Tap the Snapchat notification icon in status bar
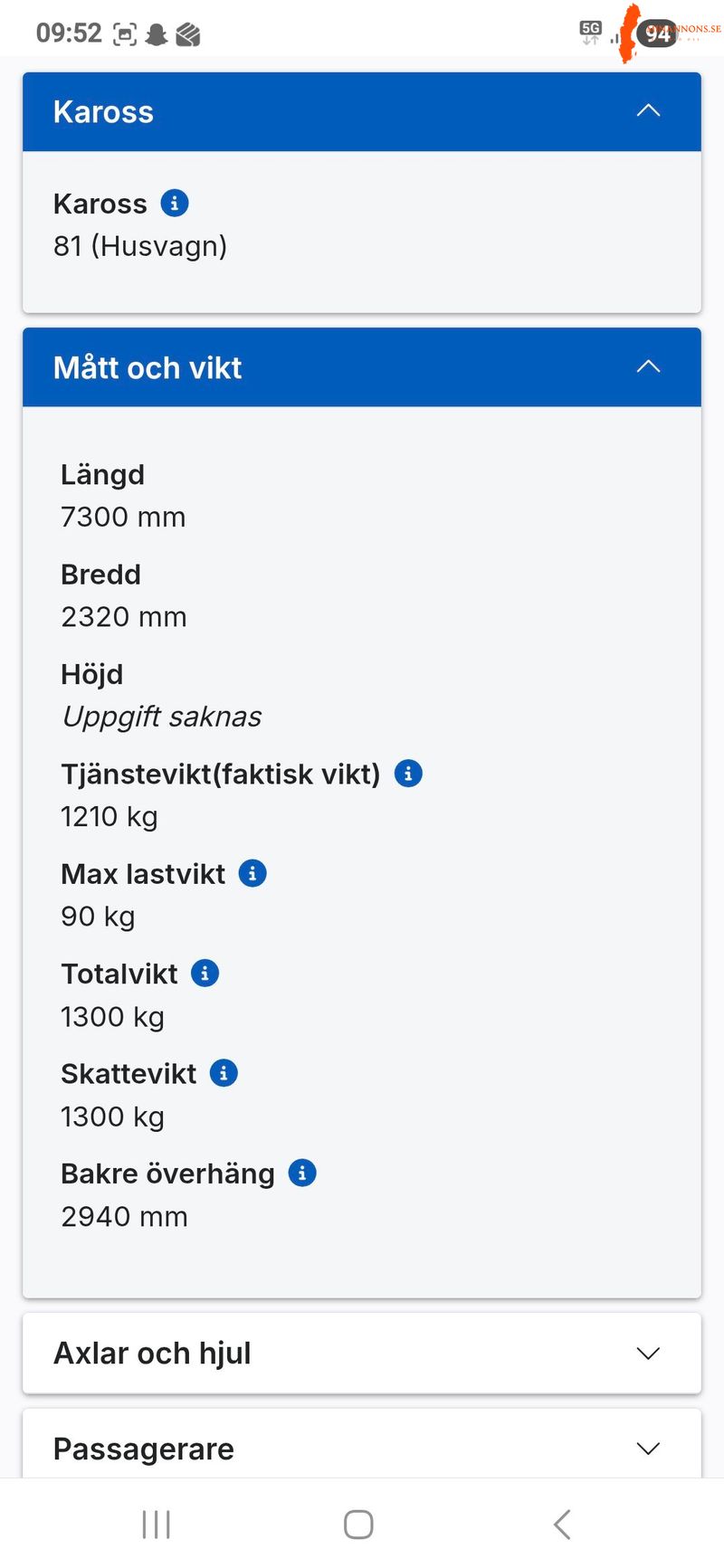 (156, 33)
